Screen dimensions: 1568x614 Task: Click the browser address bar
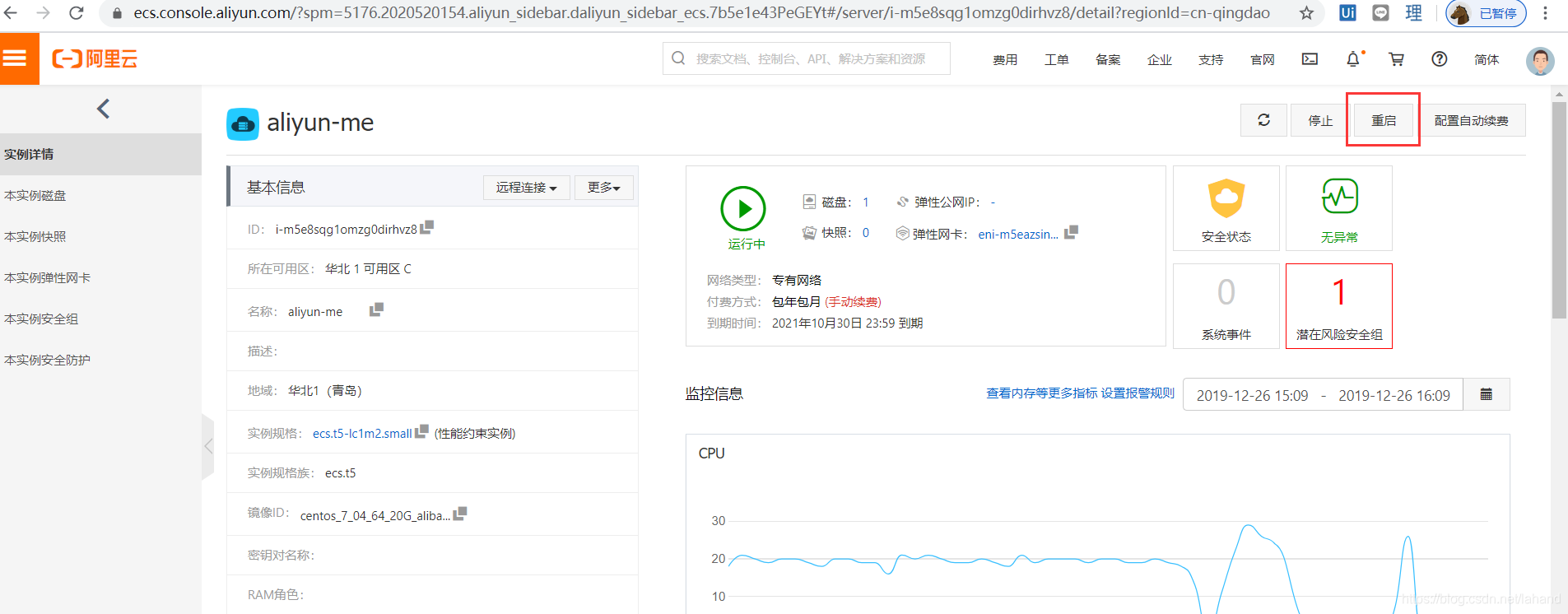(701, 13)
